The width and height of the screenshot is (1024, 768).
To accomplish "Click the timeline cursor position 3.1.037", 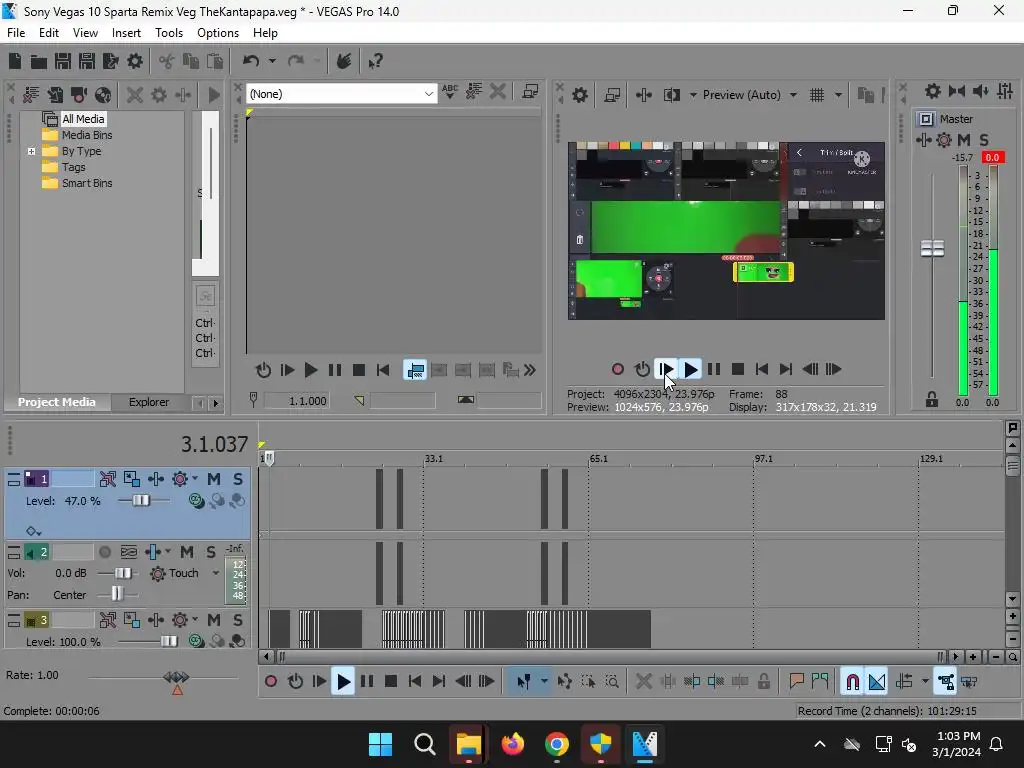I will click(x=214, y=444).
